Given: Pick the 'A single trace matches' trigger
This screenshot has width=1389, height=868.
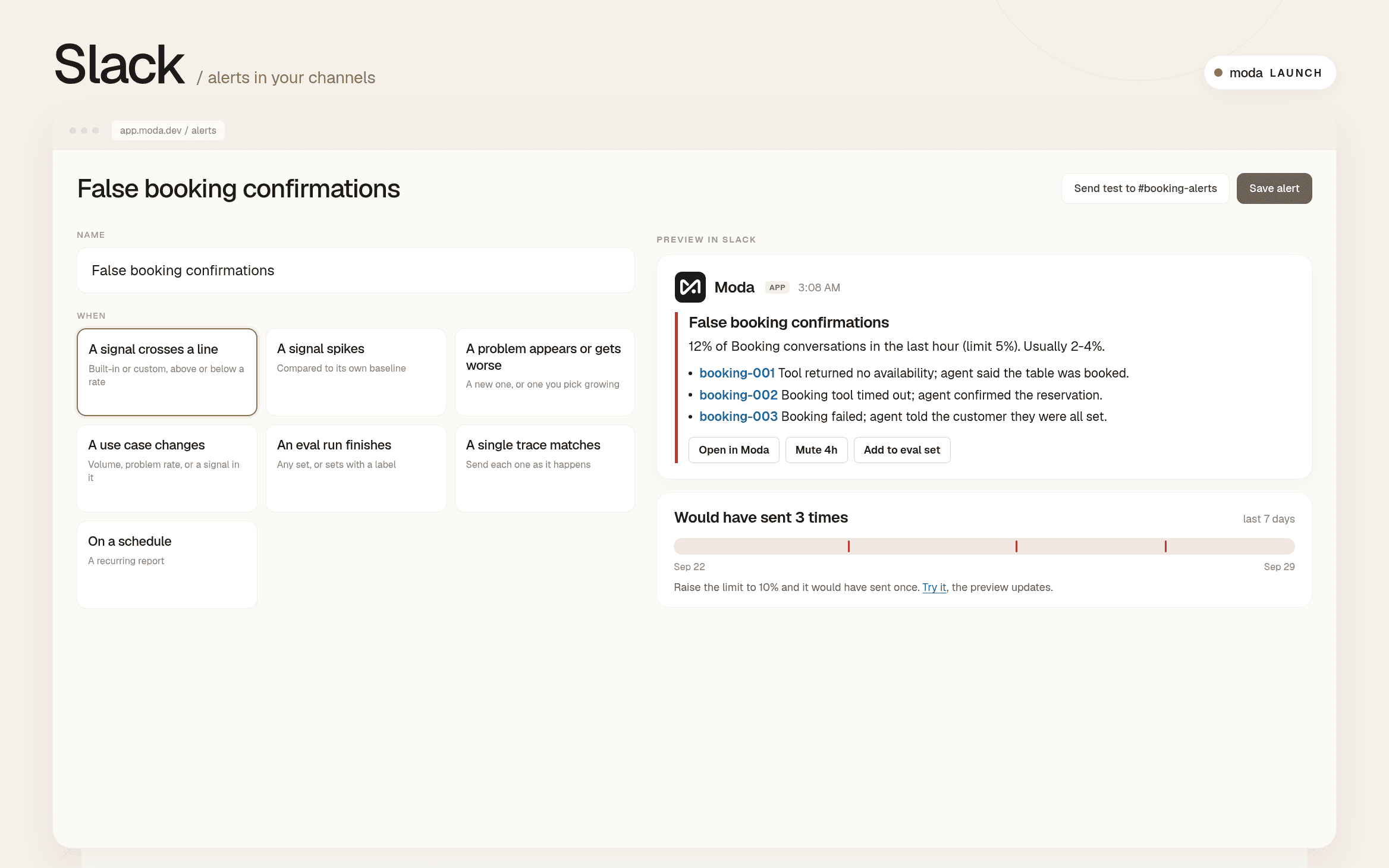Looking at the screenshot, I should click(x=545, y=468).
